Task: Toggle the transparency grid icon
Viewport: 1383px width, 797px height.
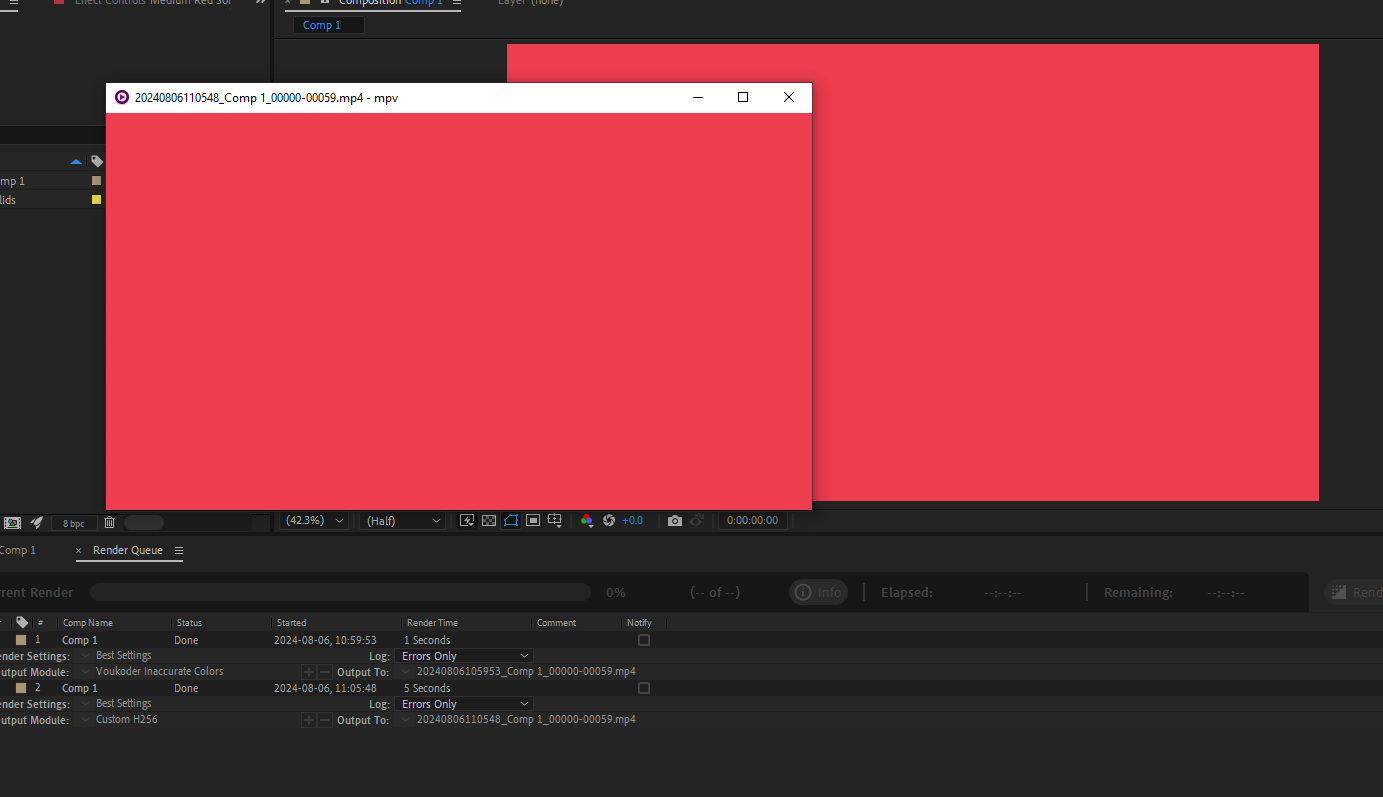Action: [x=489, y=521]
